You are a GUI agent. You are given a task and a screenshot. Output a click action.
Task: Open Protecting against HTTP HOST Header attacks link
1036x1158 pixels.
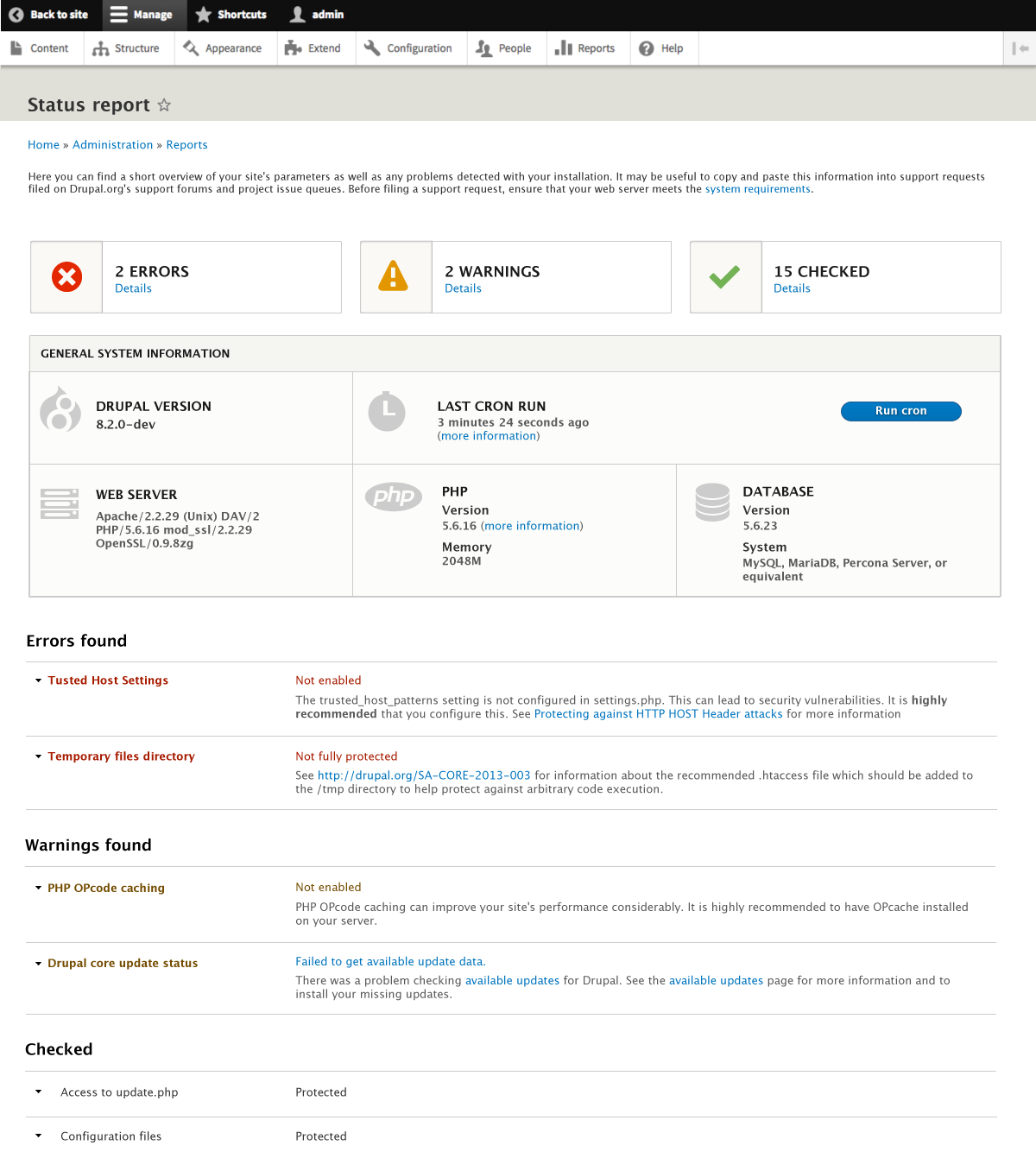coord(658,714)
